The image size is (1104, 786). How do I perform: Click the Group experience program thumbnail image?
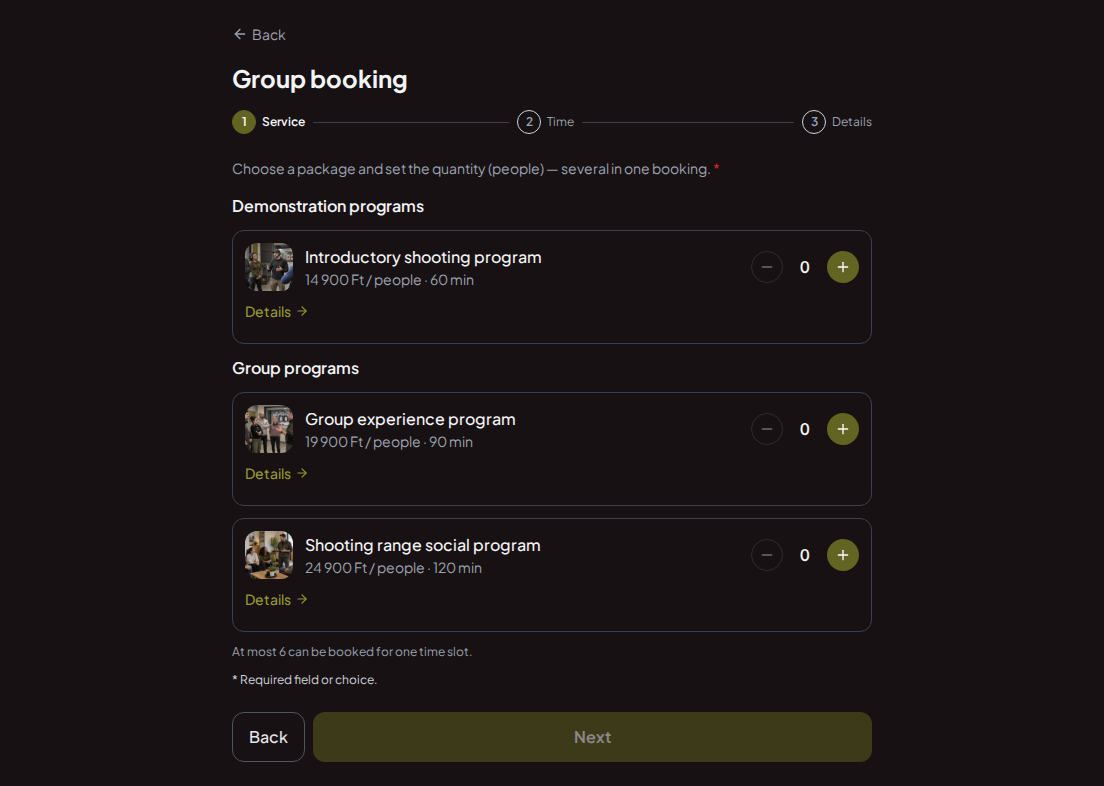coord(269,429)
